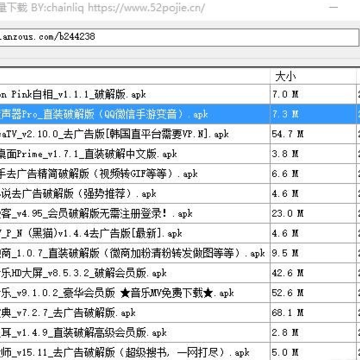
Task: Click the 3.8 M size cell
Action: point(313,154)
